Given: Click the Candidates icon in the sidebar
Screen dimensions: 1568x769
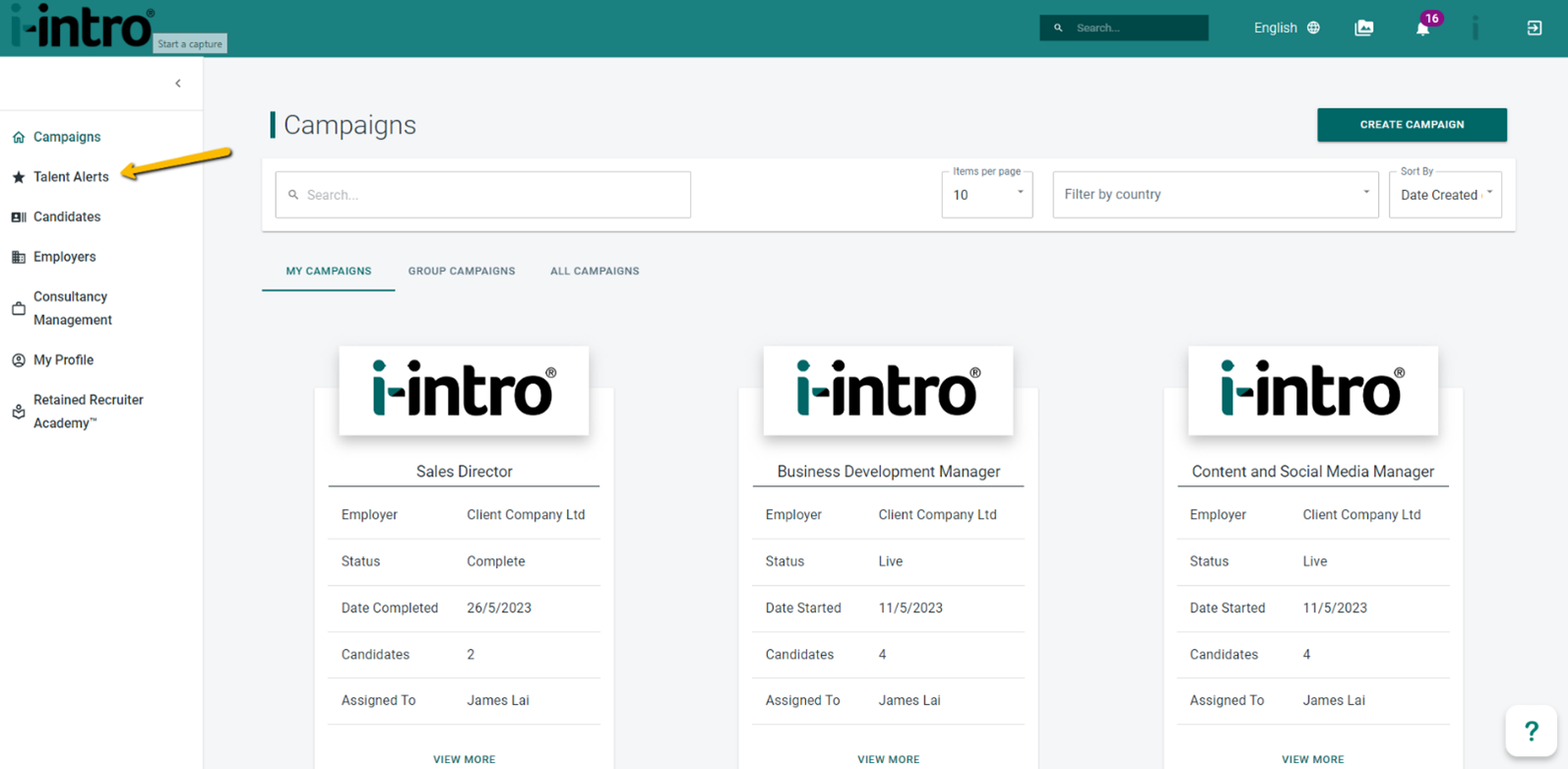Looking at the screenshot, I should pyautogui.click(x=19, y=217).
